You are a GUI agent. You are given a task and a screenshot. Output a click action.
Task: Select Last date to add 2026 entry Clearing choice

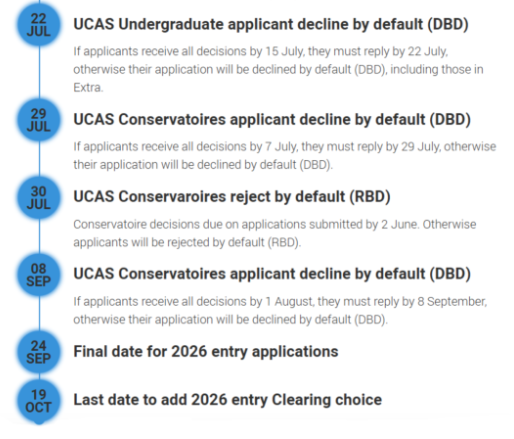227,400
